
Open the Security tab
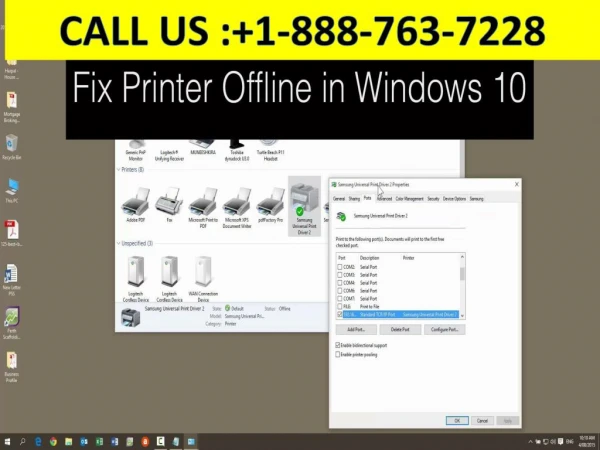click(x=434, y=199)
